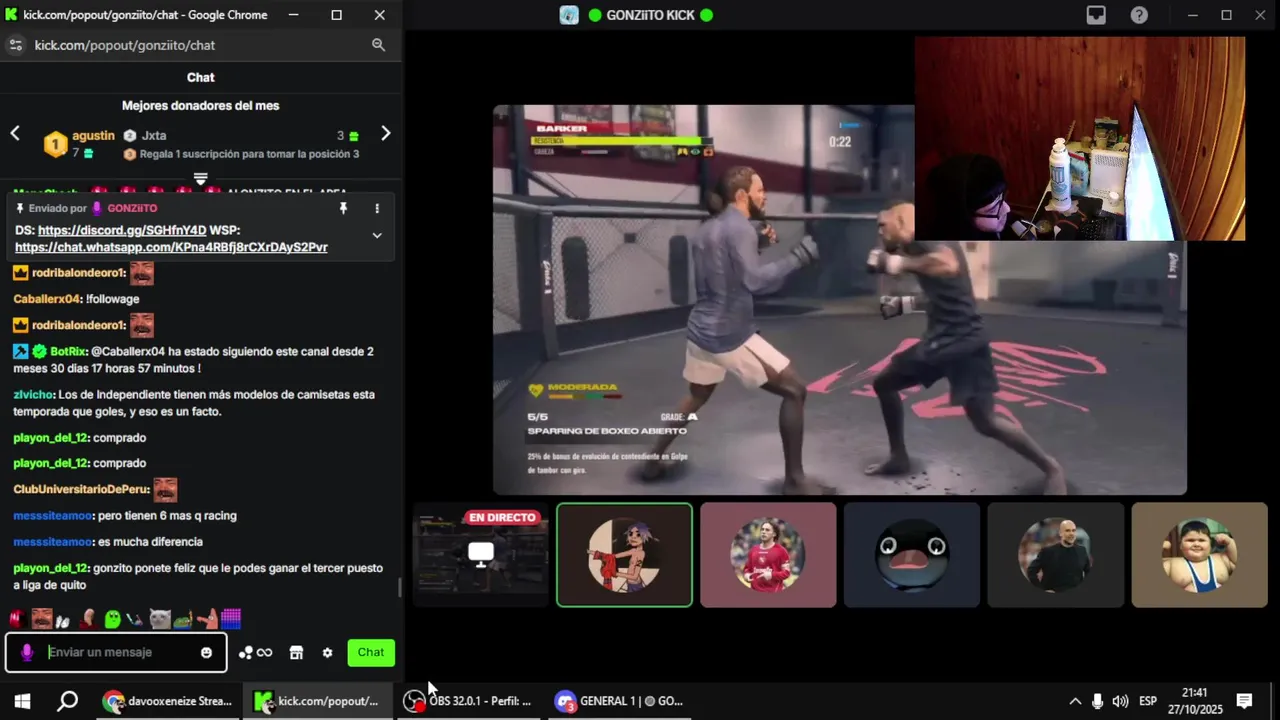Click the microphone icon in message box
The width and height of the screenshot is (1280, 720).
pos(27,652)
